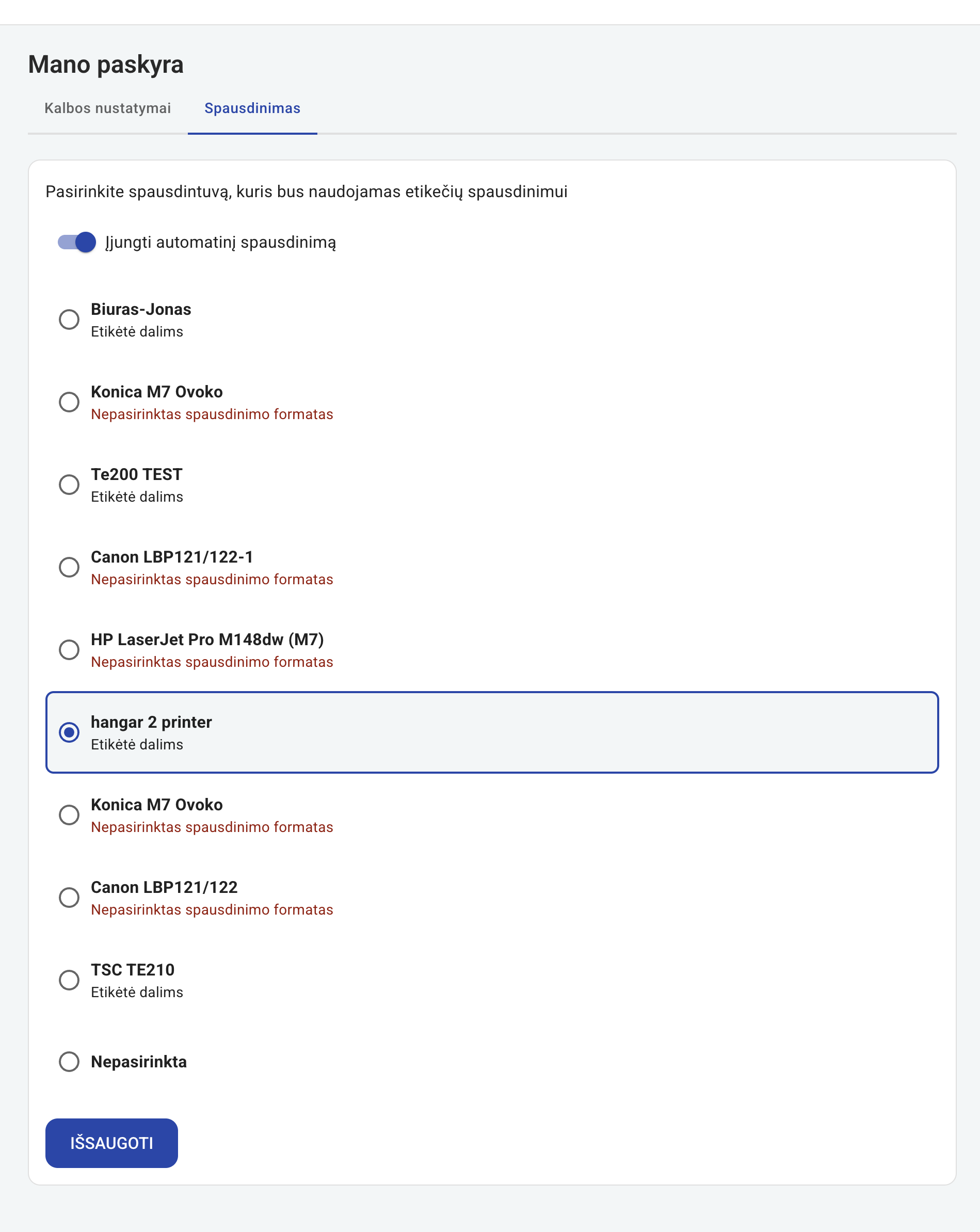This screenshot has width=980, height=1232.
Task: Open the Kalbos nustatymai tab
Action: [107, 108]
